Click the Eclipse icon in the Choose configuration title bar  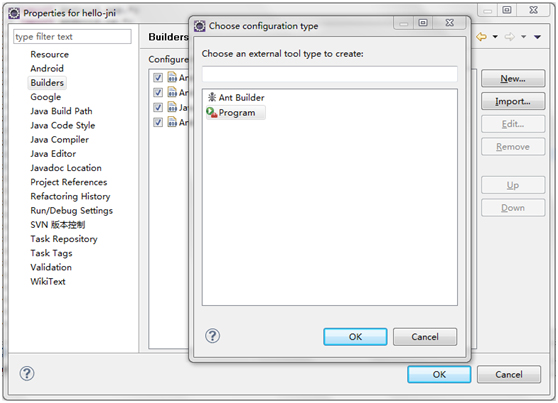[200, 26]
